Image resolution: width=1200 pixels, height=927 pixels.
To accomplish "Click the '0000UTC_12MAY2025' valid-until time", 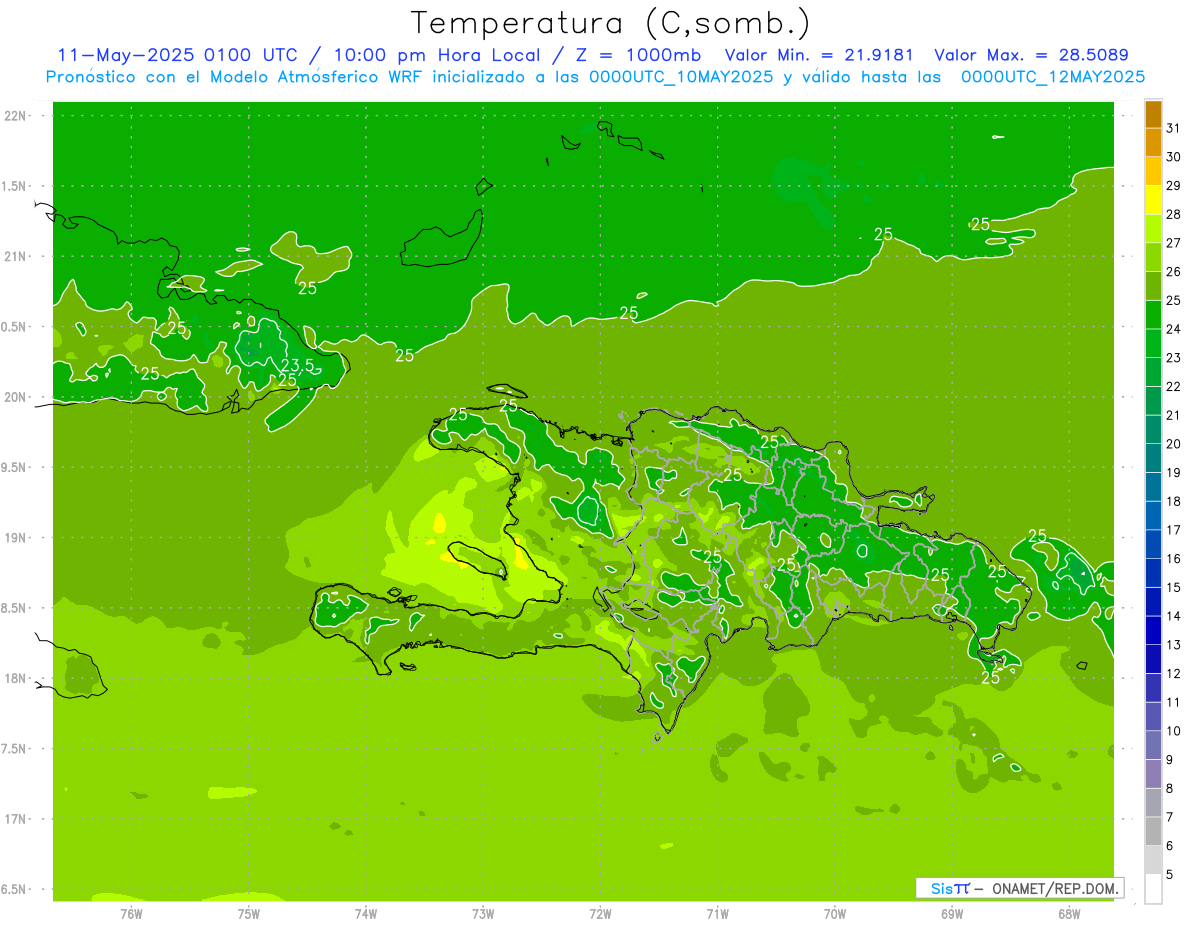I will point(1053,76).
